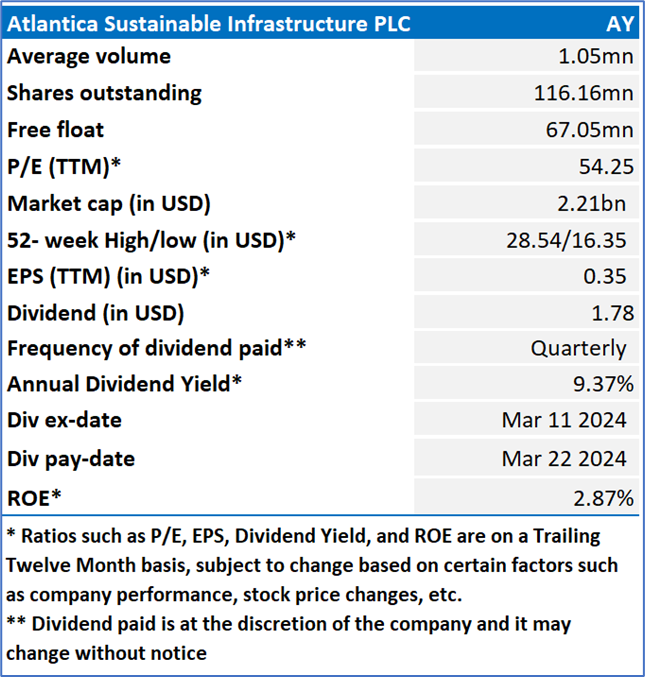Select the AY ticker symbol cell

click(619, 24)
